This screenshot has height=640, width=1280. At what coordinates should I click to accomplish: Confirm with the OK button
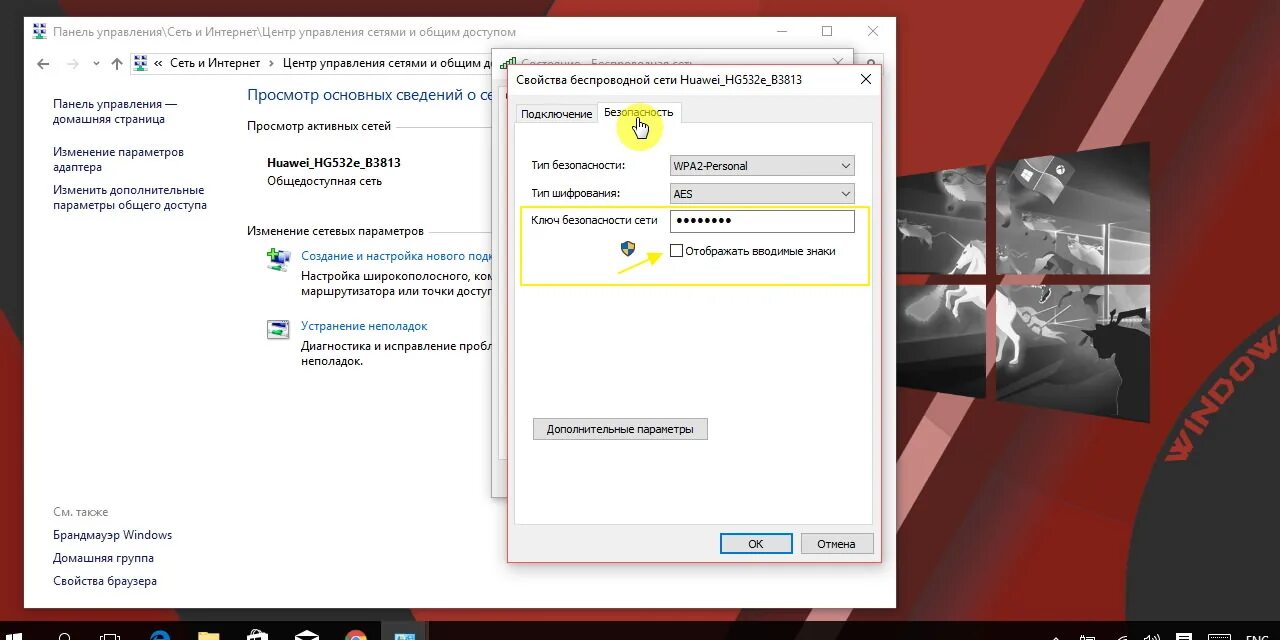point(756,544)
